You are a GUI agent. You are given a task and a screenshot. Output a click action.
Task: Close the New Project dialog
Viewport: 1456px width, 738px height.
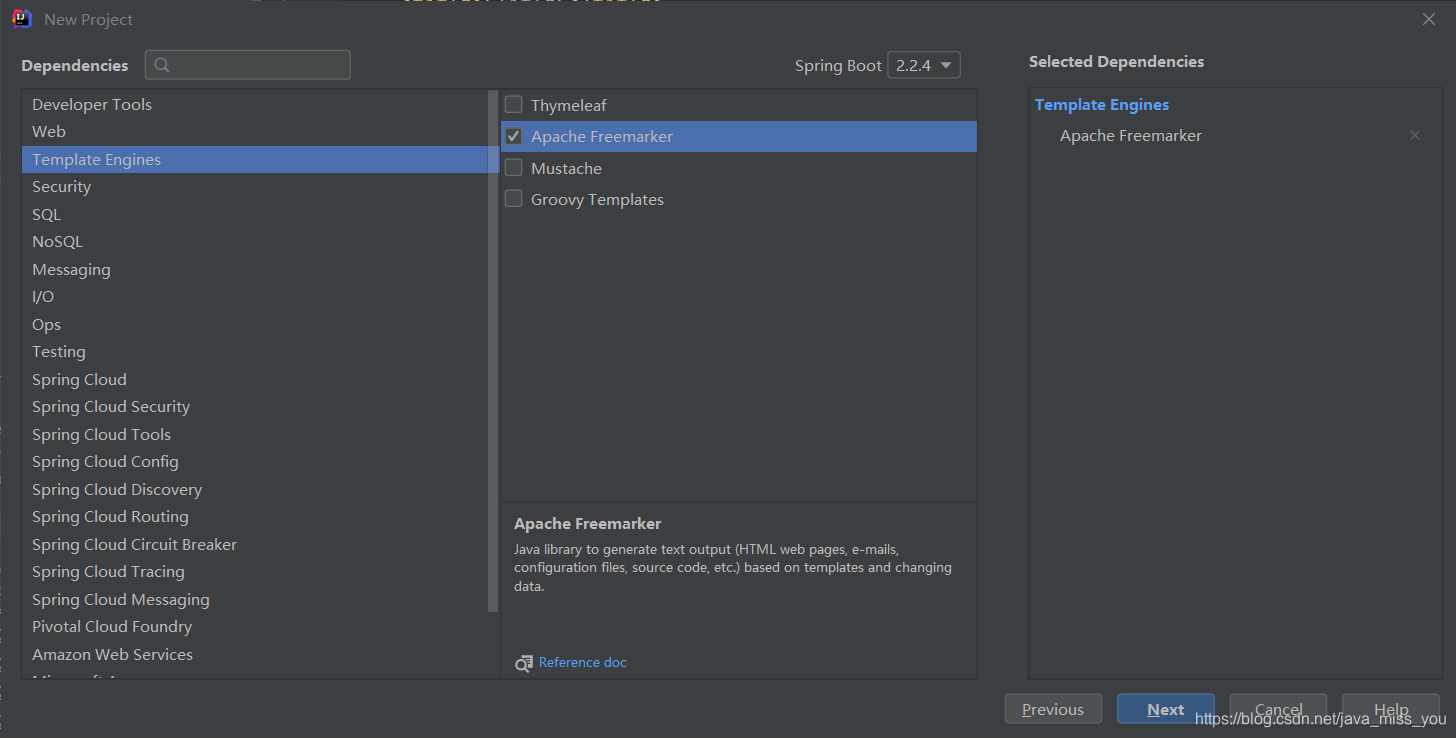[1429, 19]
